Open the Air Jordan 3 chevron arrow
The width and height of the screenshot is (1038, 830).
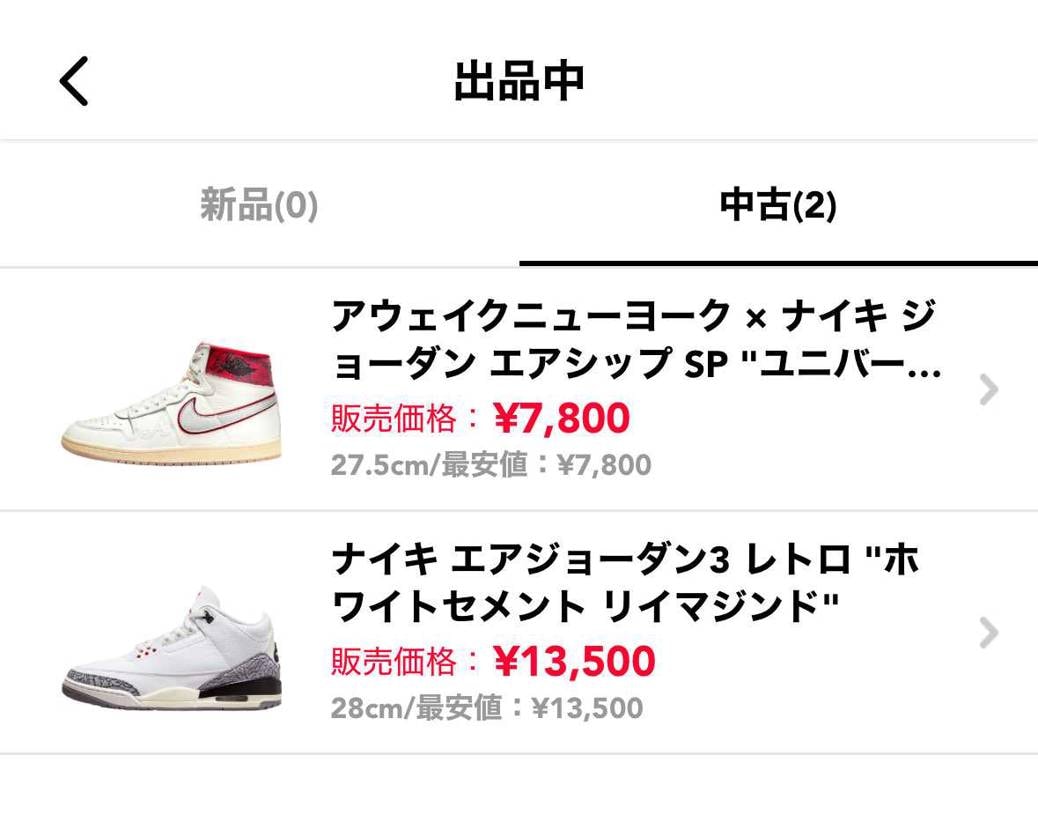[x=989, y=632]
